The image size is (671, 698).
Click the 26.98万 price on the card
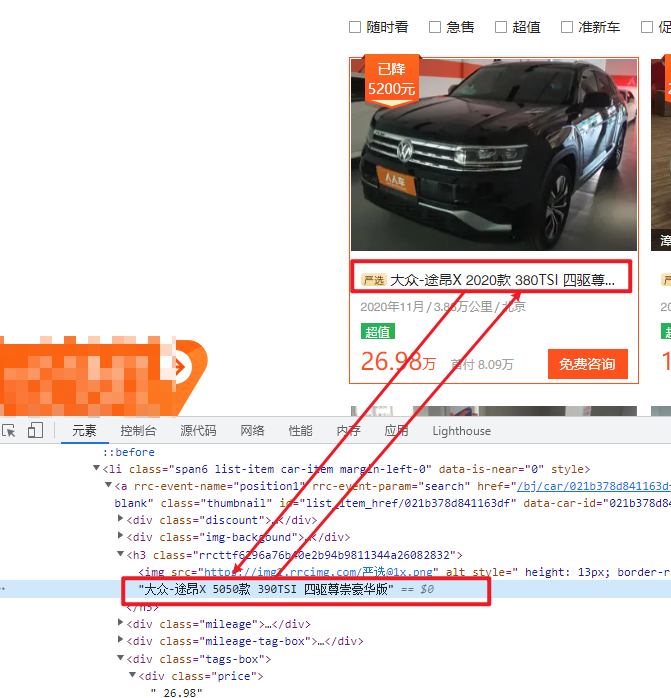(x=398, y=361)
